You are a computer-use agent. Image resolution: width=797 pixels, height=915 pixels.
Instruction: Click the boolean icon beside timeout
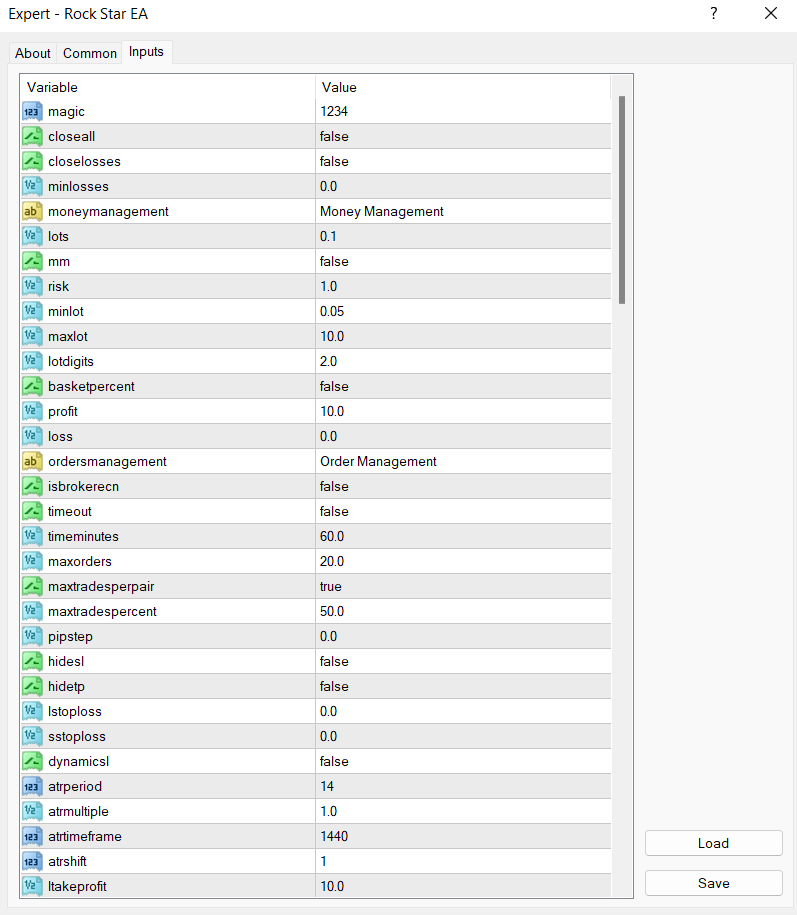pyautogui.click(x=32, y=512)
